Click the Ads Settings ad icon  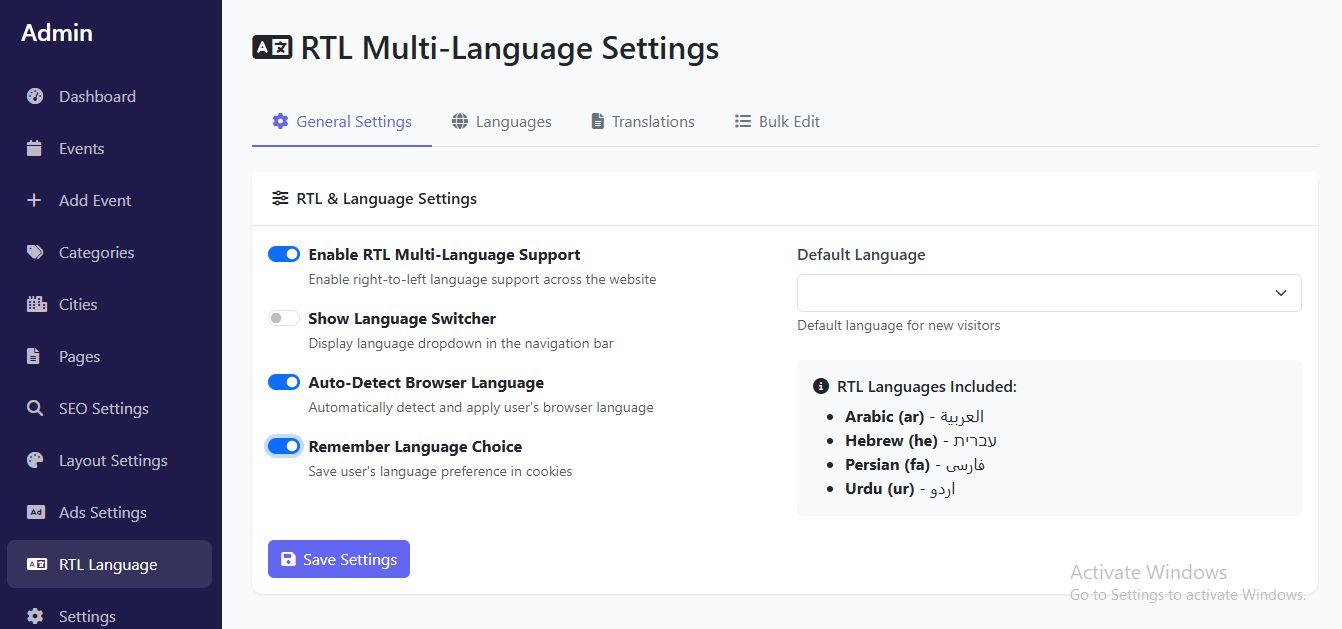tap(36, 513)
